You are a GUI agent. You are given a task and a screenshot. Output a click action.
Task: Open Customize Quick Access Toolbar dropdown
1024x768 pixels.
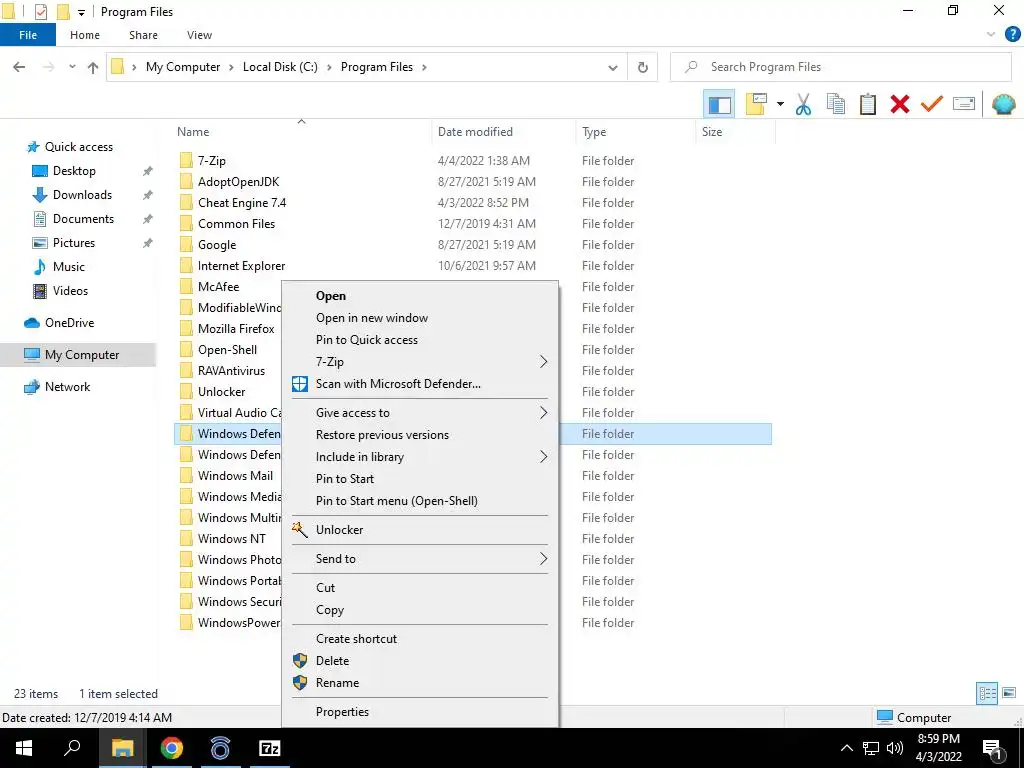click(x=81, y=12)
